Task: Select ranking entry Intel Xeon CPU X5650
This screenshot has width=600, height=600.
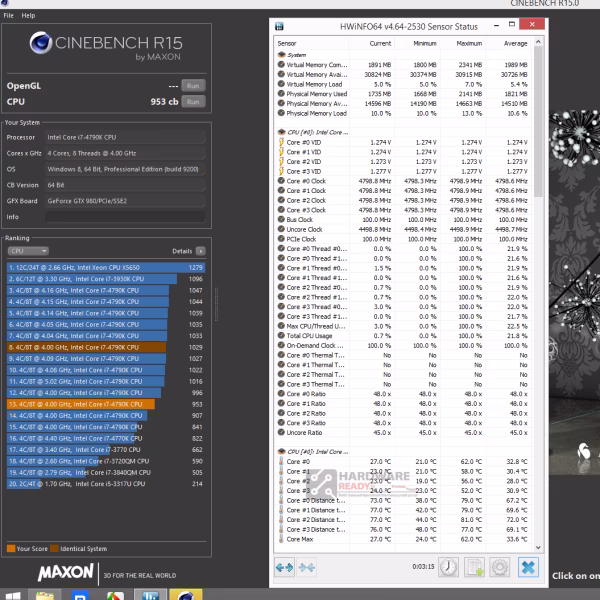Action: point(106,267)
